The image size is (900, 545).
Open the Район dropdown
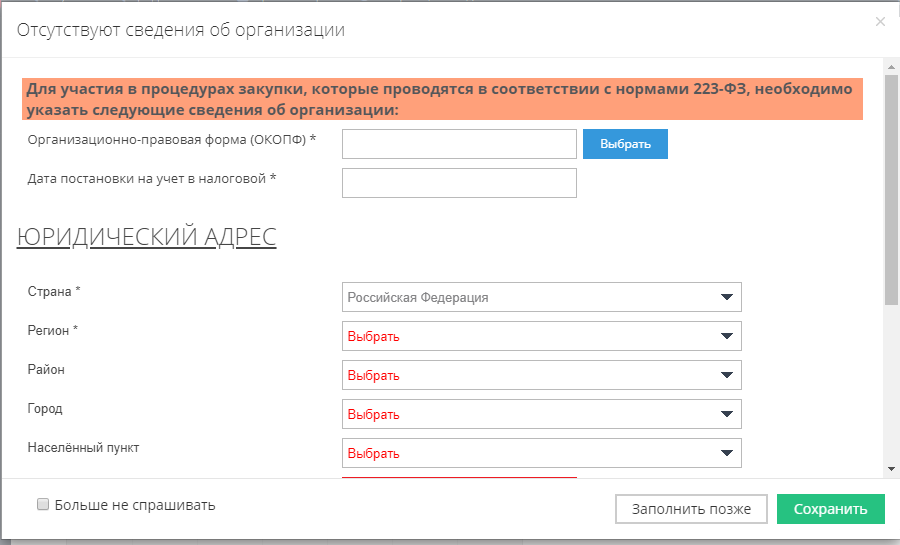tap(541, 375)
